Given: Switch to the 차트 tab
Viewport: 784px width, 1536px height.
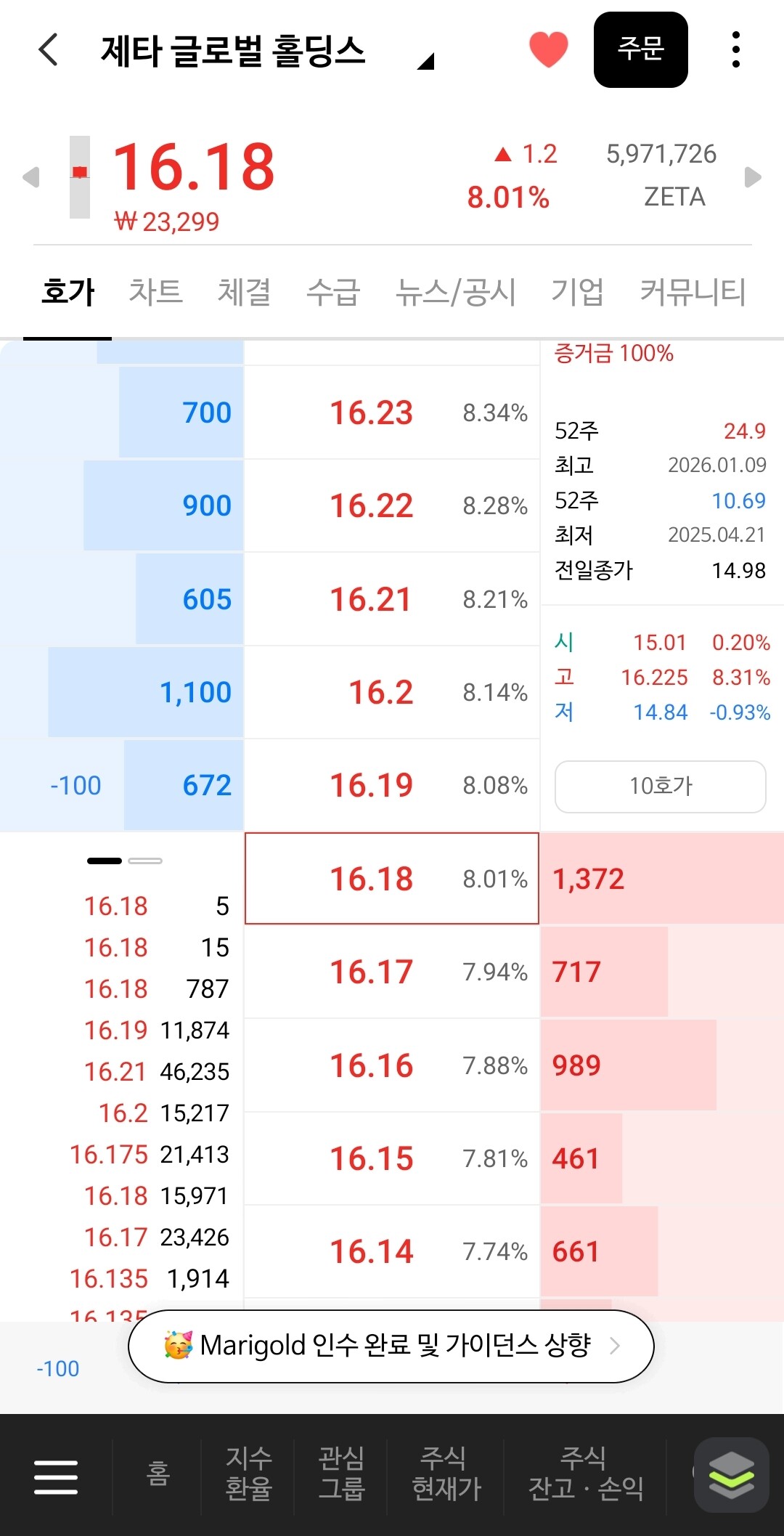Looking at the screenshot, I should 155,292.
